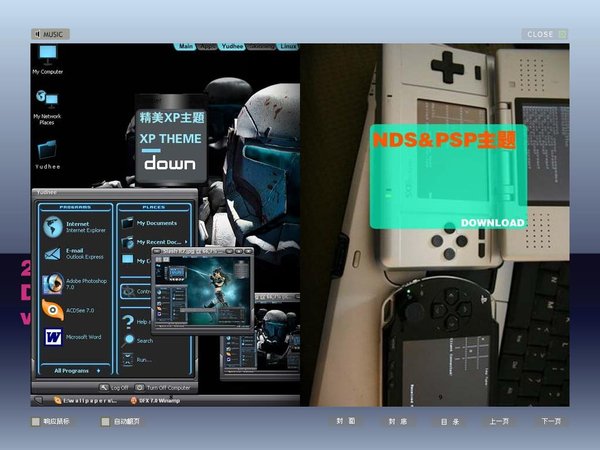Enable the 自动翻页 checkbox
Screen dimensions: 600x450
pyautogui.click(x=105, y=422)
